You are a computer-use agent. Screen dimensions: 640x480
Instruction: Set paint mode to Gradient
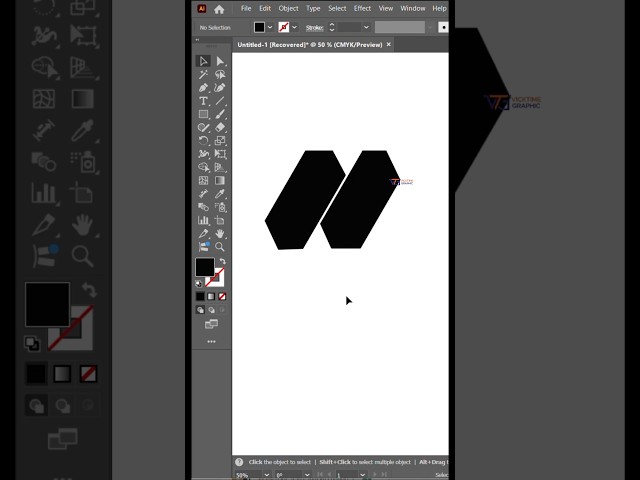coord(211,296)
